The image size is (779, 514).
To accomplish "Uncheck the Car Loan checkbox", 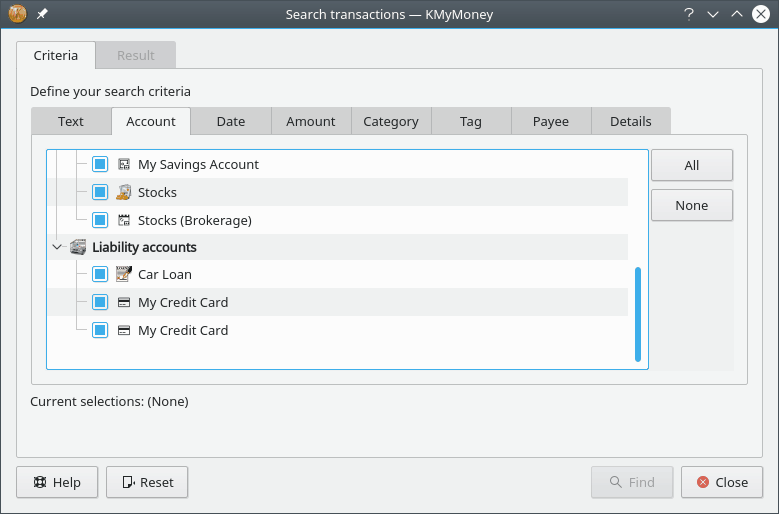I will tap(100, 274).
